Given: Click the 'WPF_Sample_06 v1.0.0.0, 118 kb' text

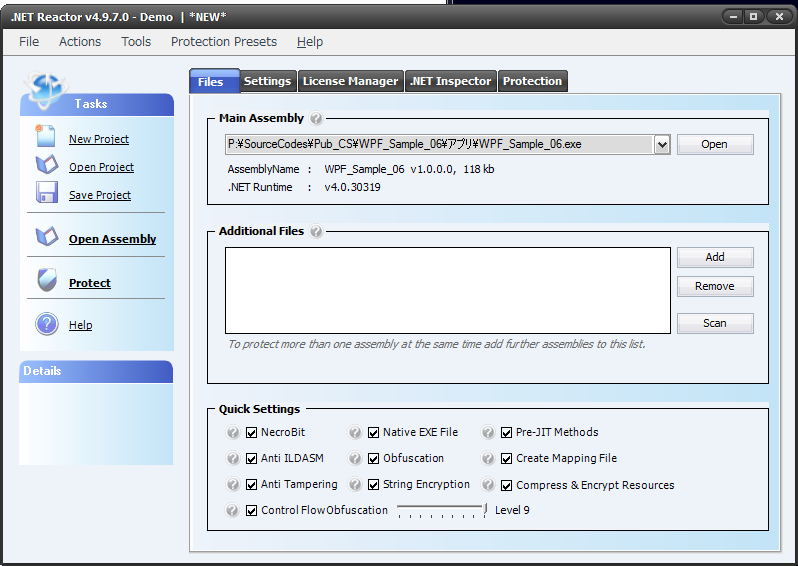Looking at the screenshot, I should (409, 169).
